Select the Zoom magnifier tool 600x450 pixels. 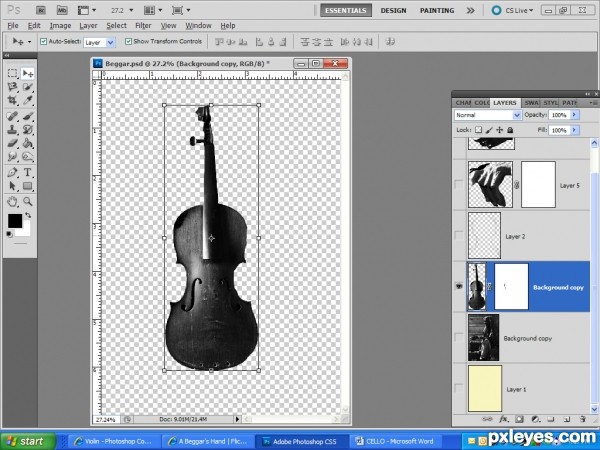(x=28, y=201)
